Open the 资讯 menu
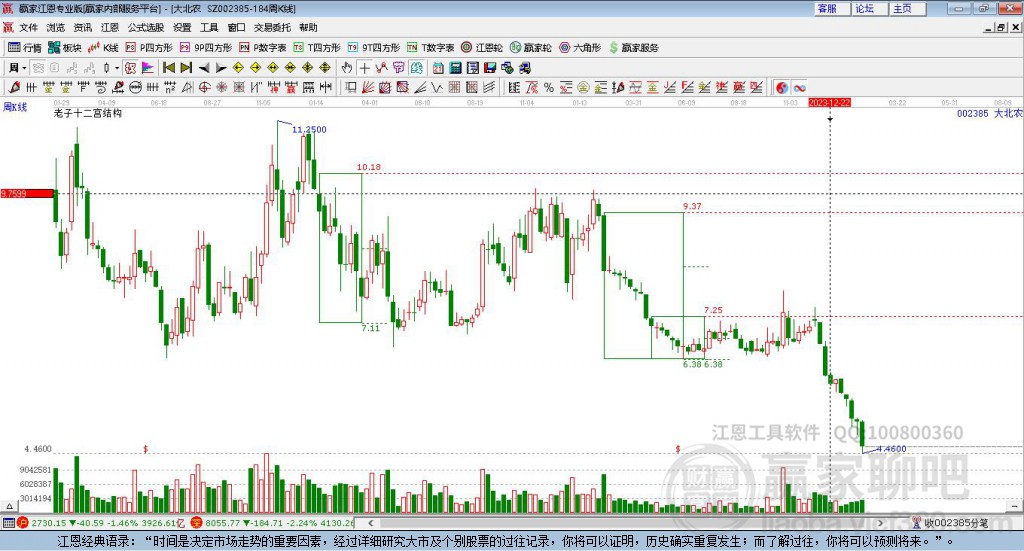The height and width of the screenshot is (551, 1024). [x=83, y=27]
